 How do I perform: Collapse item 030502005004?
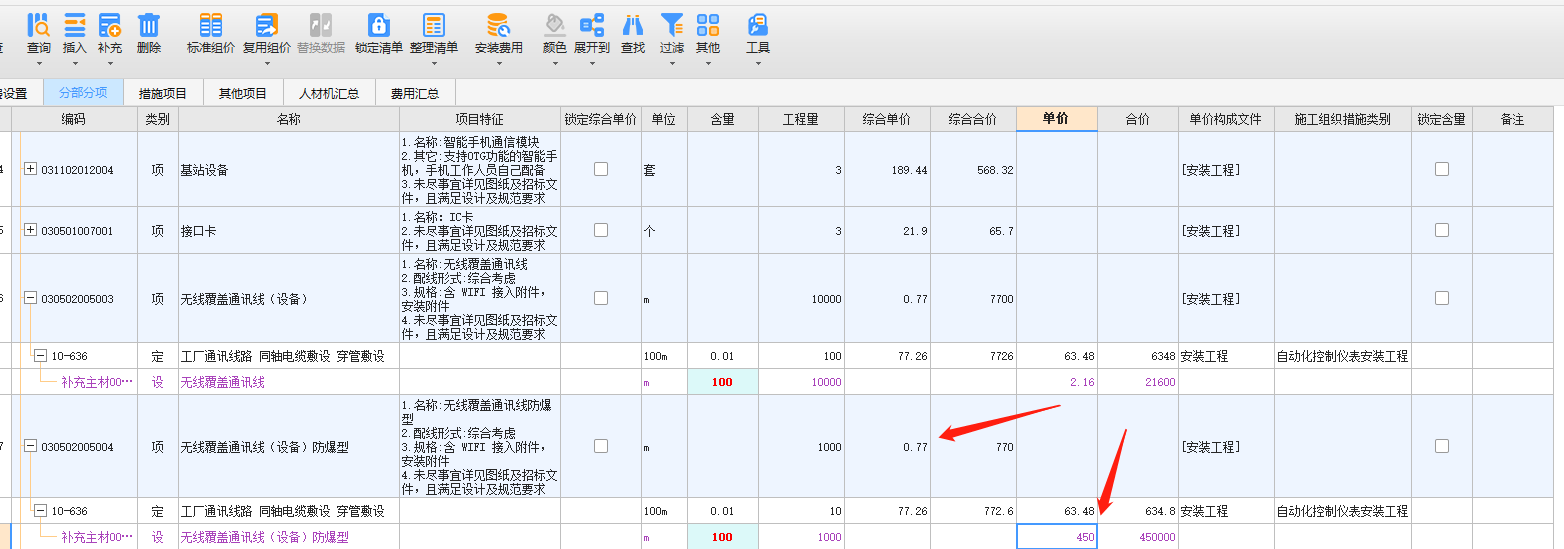pos(30,446)
